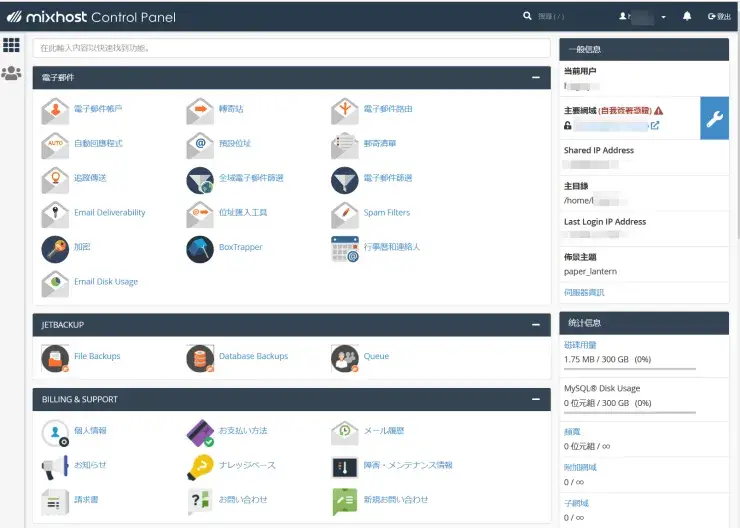Click the grid home icon in sidebar

(x=11, y=45)
